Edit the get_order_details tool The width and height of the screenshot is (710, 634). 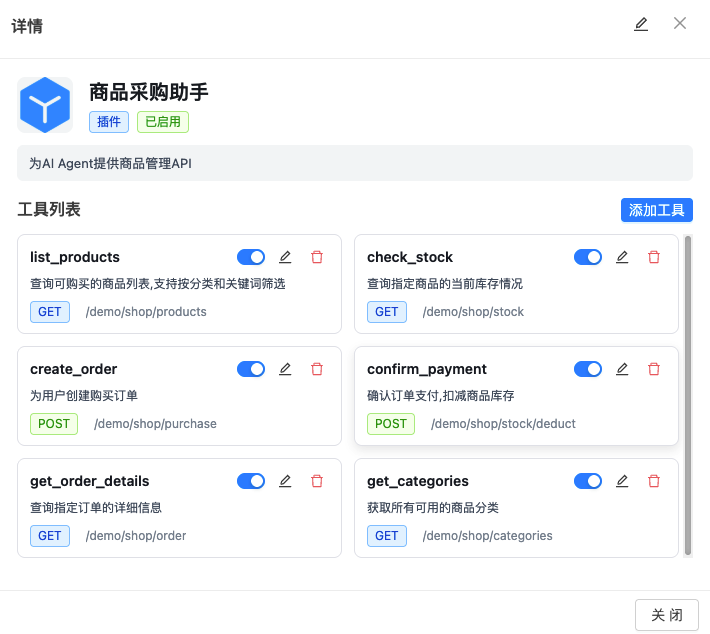pos(285,481)
